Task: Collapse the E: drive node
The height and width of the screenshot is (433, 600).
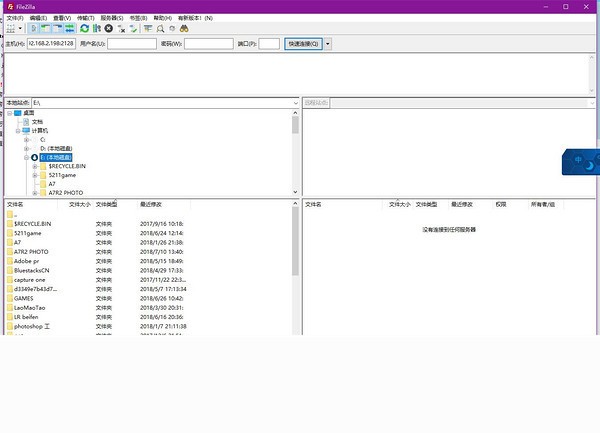Action: [x=26, y=158]
